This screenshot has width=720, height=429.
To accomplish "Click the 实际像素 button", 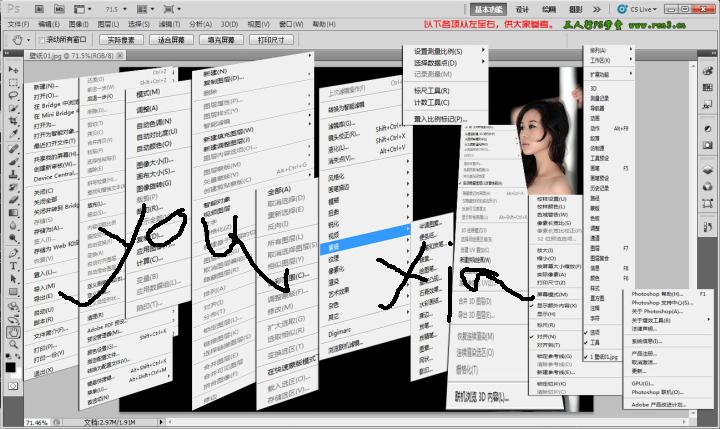I will tap(121, 40).
